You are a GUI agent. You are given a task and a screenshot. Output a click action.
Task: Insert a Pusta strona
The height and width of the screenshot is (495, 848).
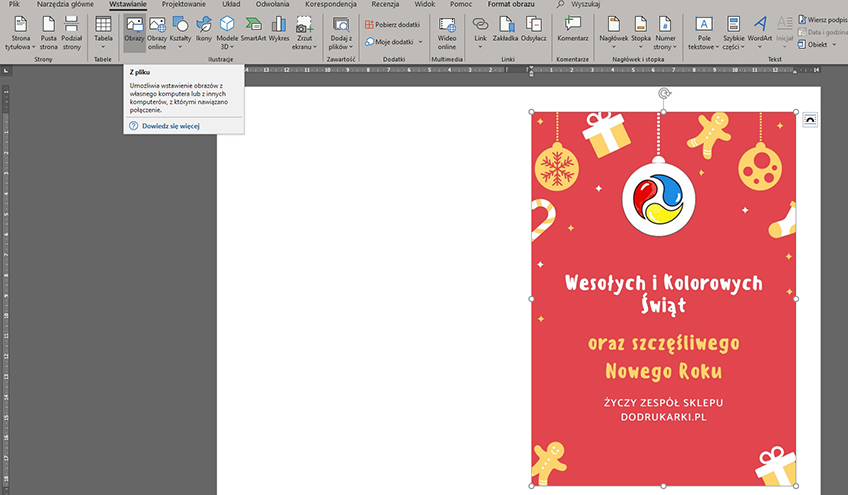pos(49,33)
